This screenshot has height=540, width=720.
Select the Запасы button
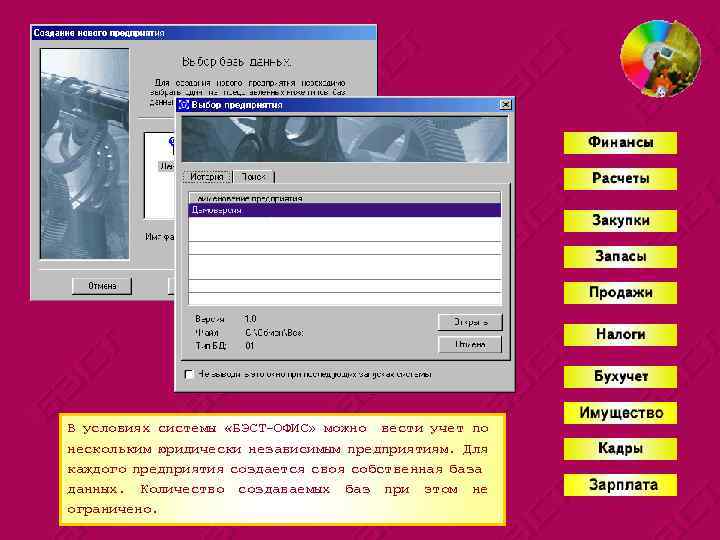[620, 257]
